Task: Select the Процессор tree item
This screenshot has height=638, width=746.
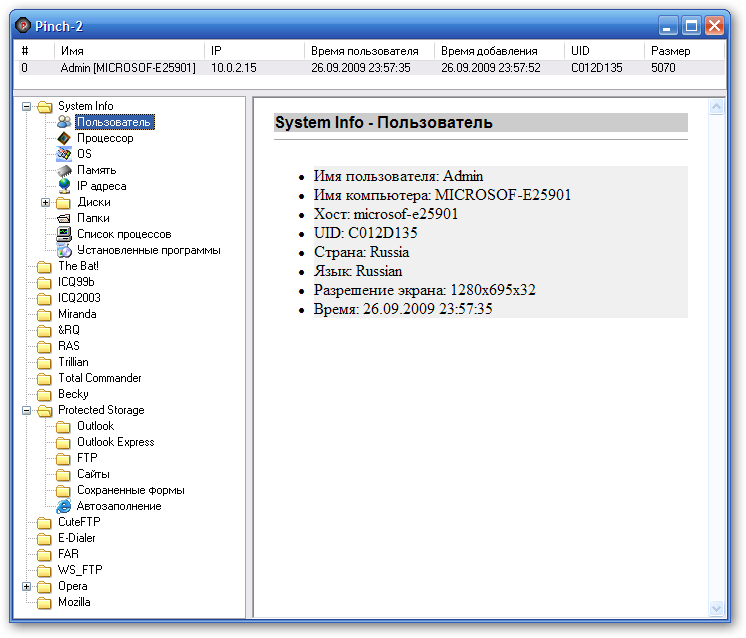Action: click(105, 138)
